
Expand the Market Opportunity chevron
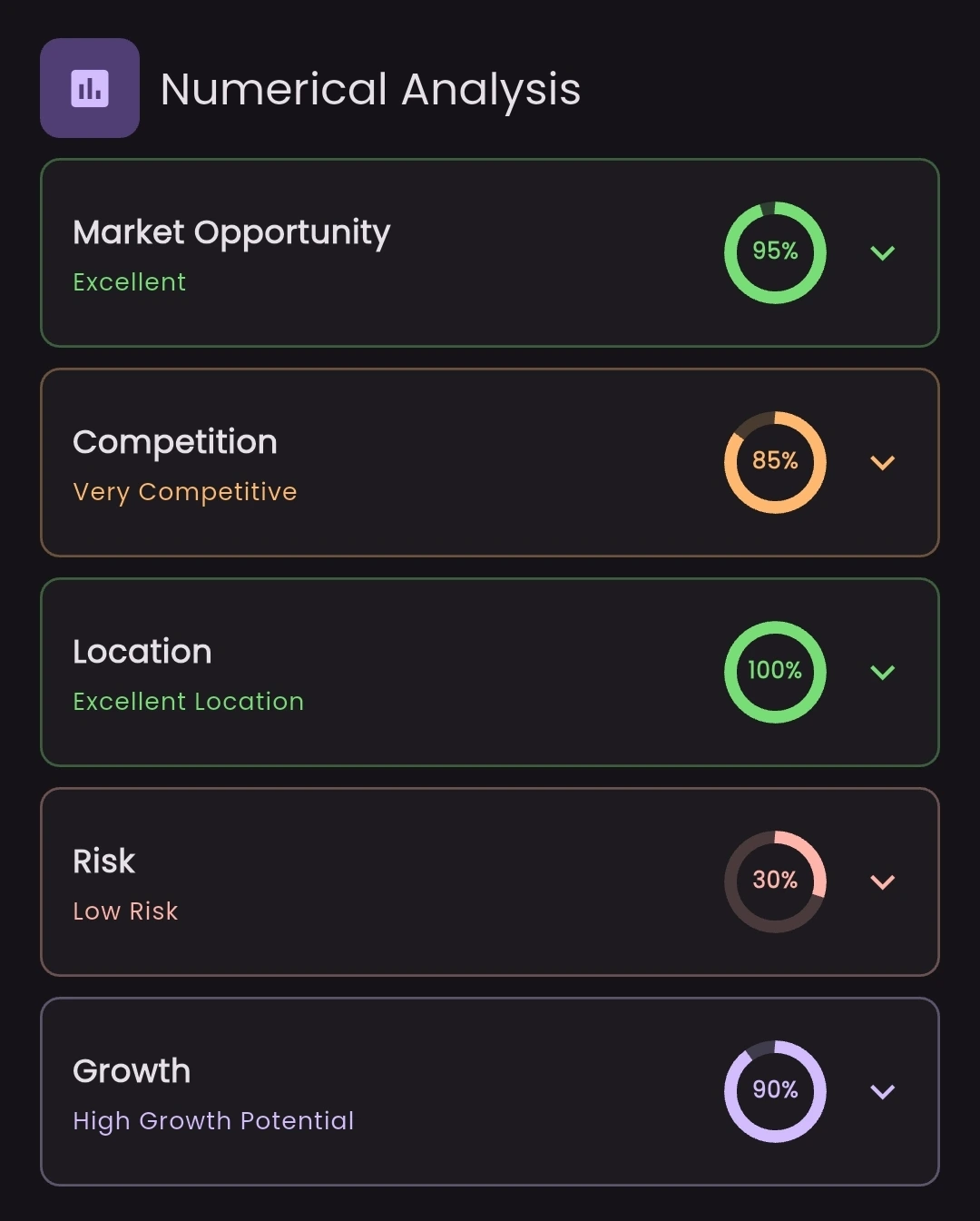coord(882,252)
